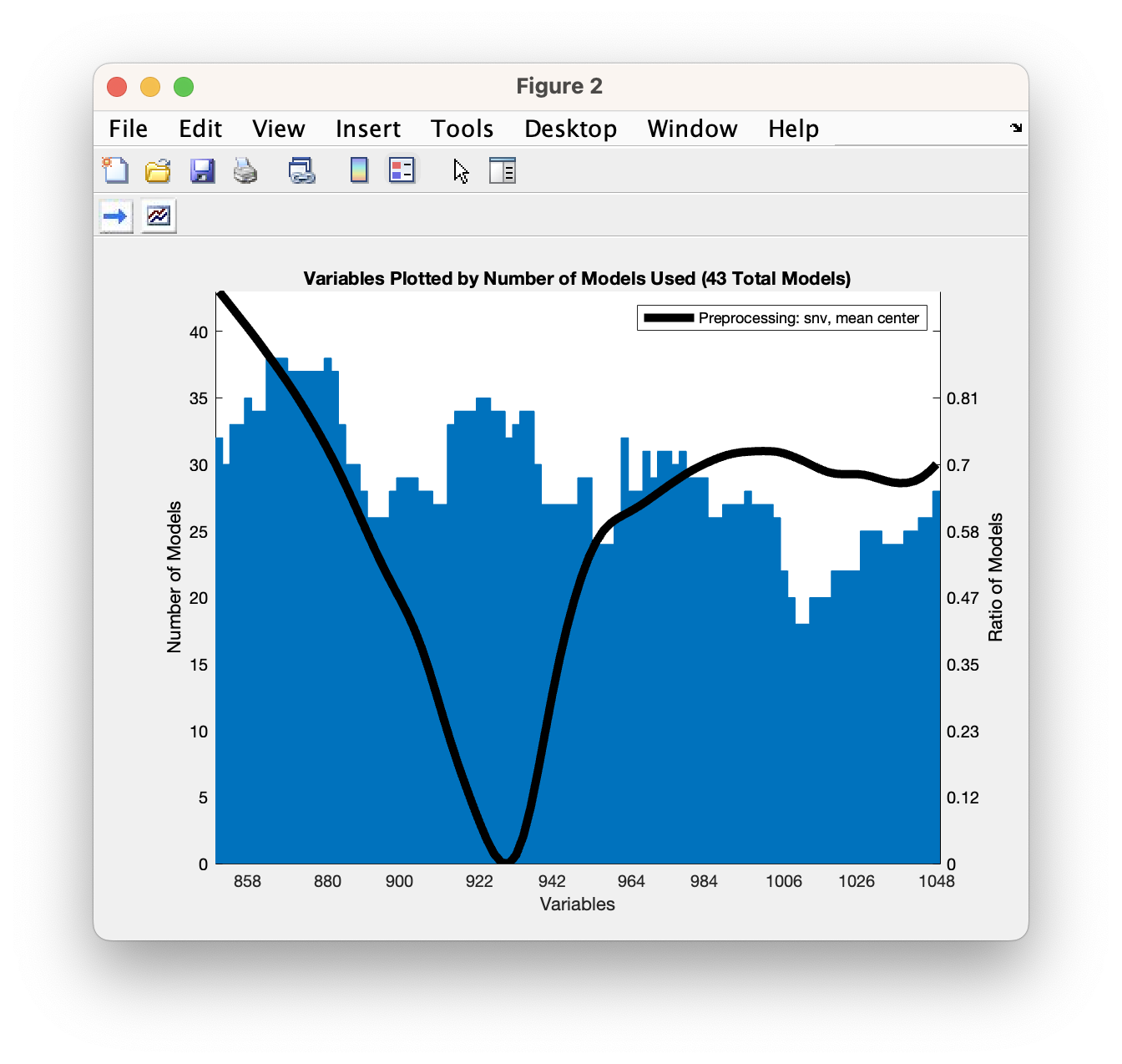Print the figure using printer icon
1122x1064 pixels.
click(x=245, y=170)
